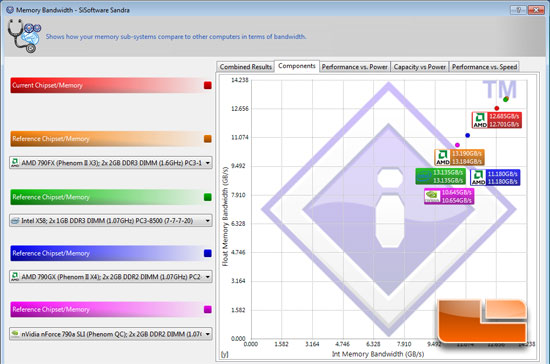Screen dimensions: 550x364
Task: Click the 12.656 y-axis value
Action: point(240,109)
